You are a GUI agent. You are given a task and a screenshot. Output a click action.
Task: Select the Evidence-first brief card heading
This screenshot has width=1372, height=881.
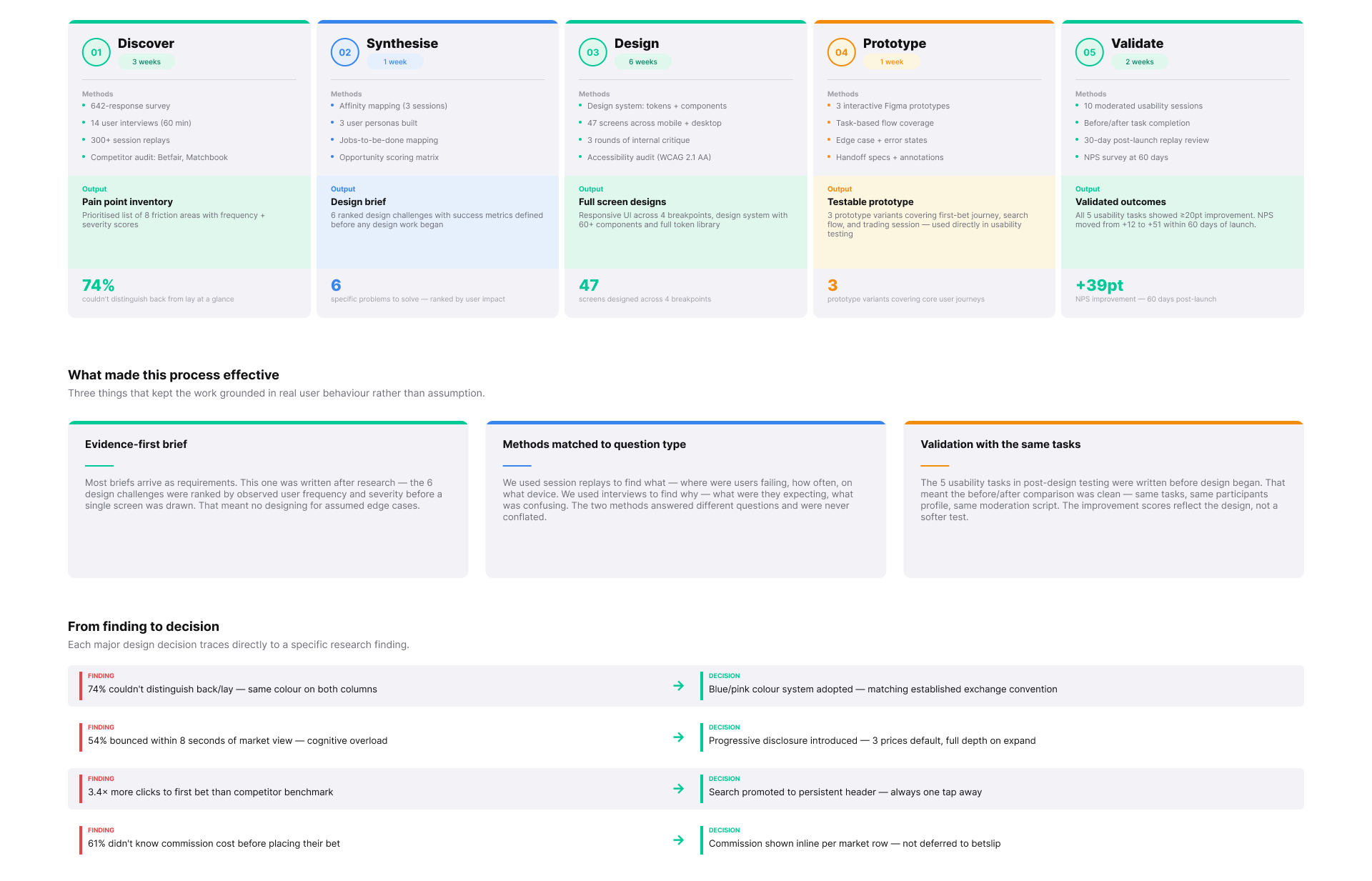[136, 444]
